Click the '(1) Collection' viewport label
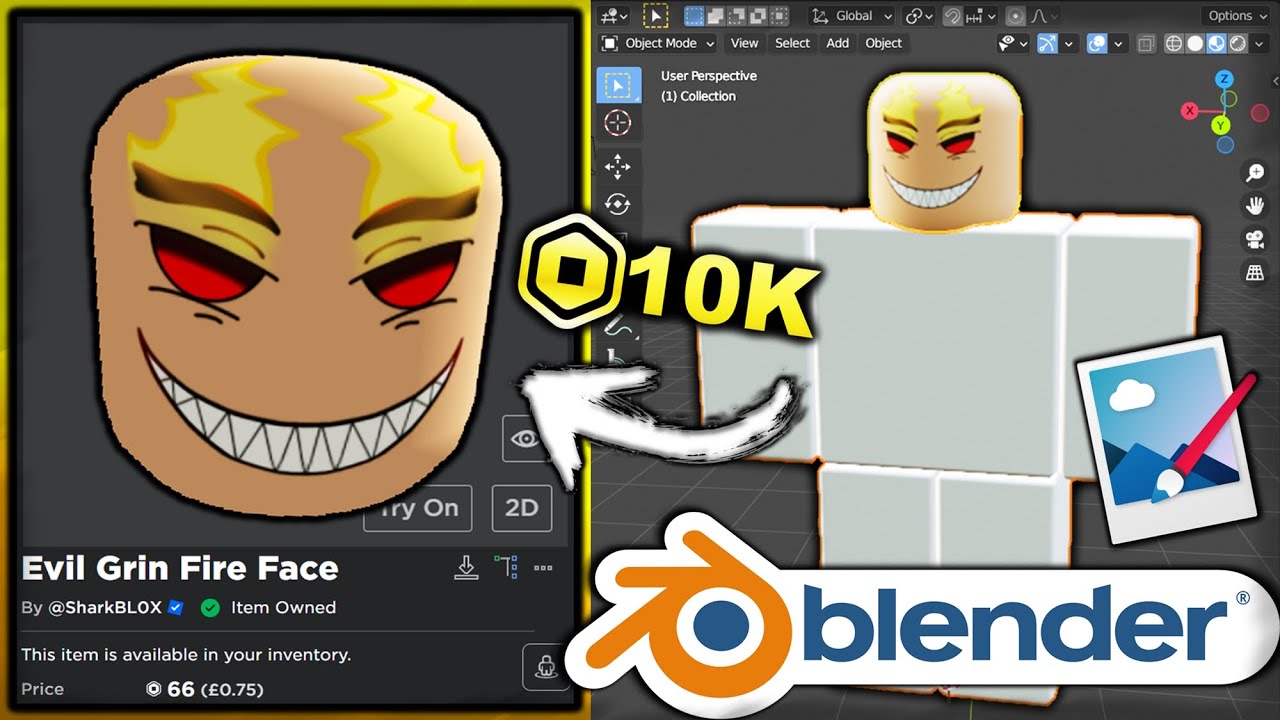1280x720 pixels. pyautogui.click(x=698, y=96)
